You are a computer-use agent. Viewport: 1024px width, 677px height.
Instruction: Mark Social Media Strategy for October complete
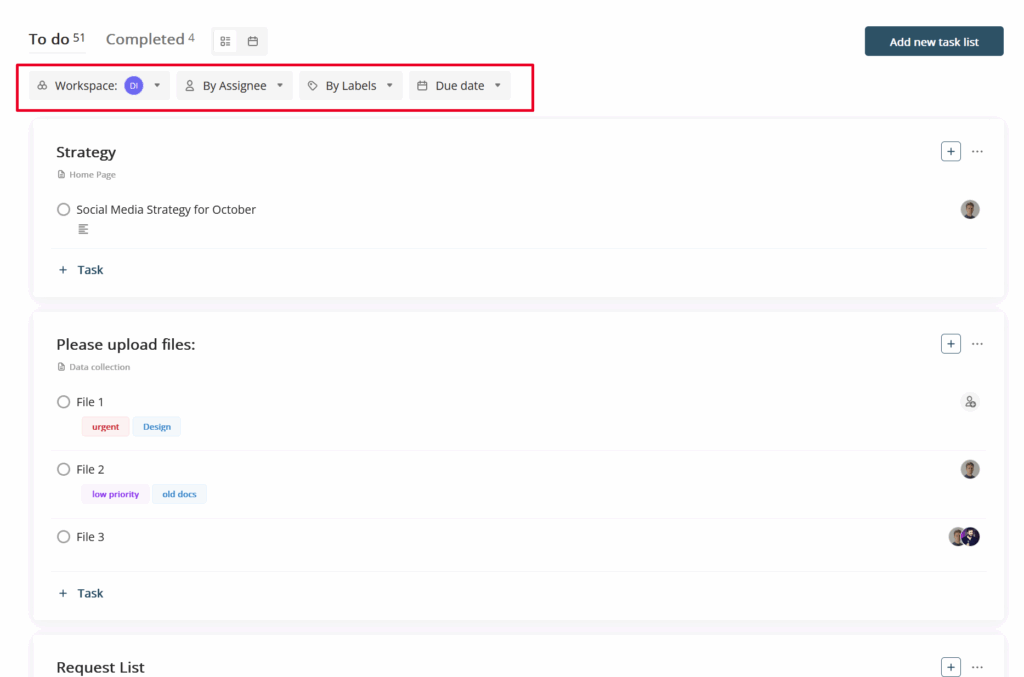[x=64, y=210]
